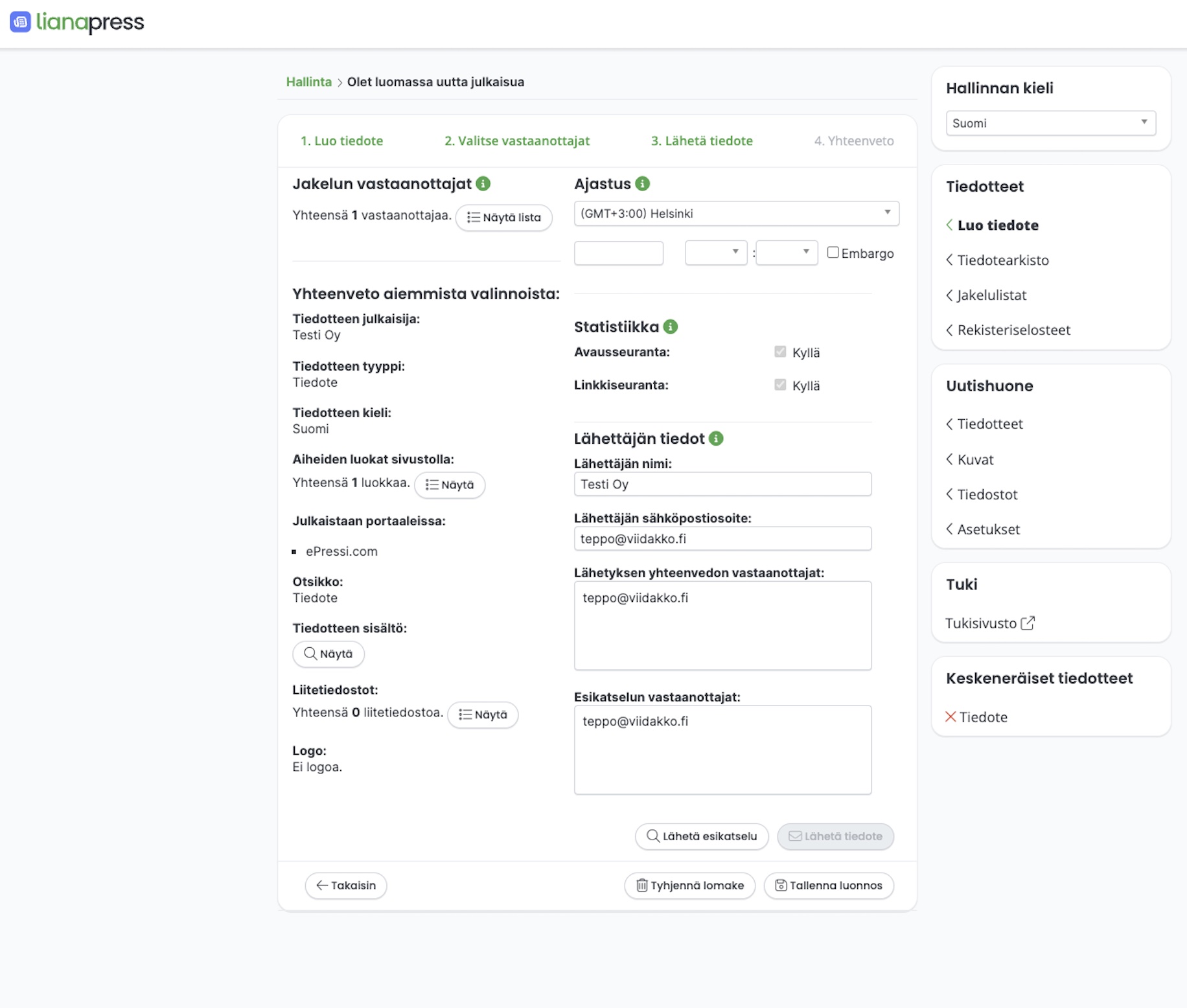This screenshot has height=1008, width=1187.
Task: Open the Hallinnan kieli Suomi dropdown
Action: [1051, 123]
